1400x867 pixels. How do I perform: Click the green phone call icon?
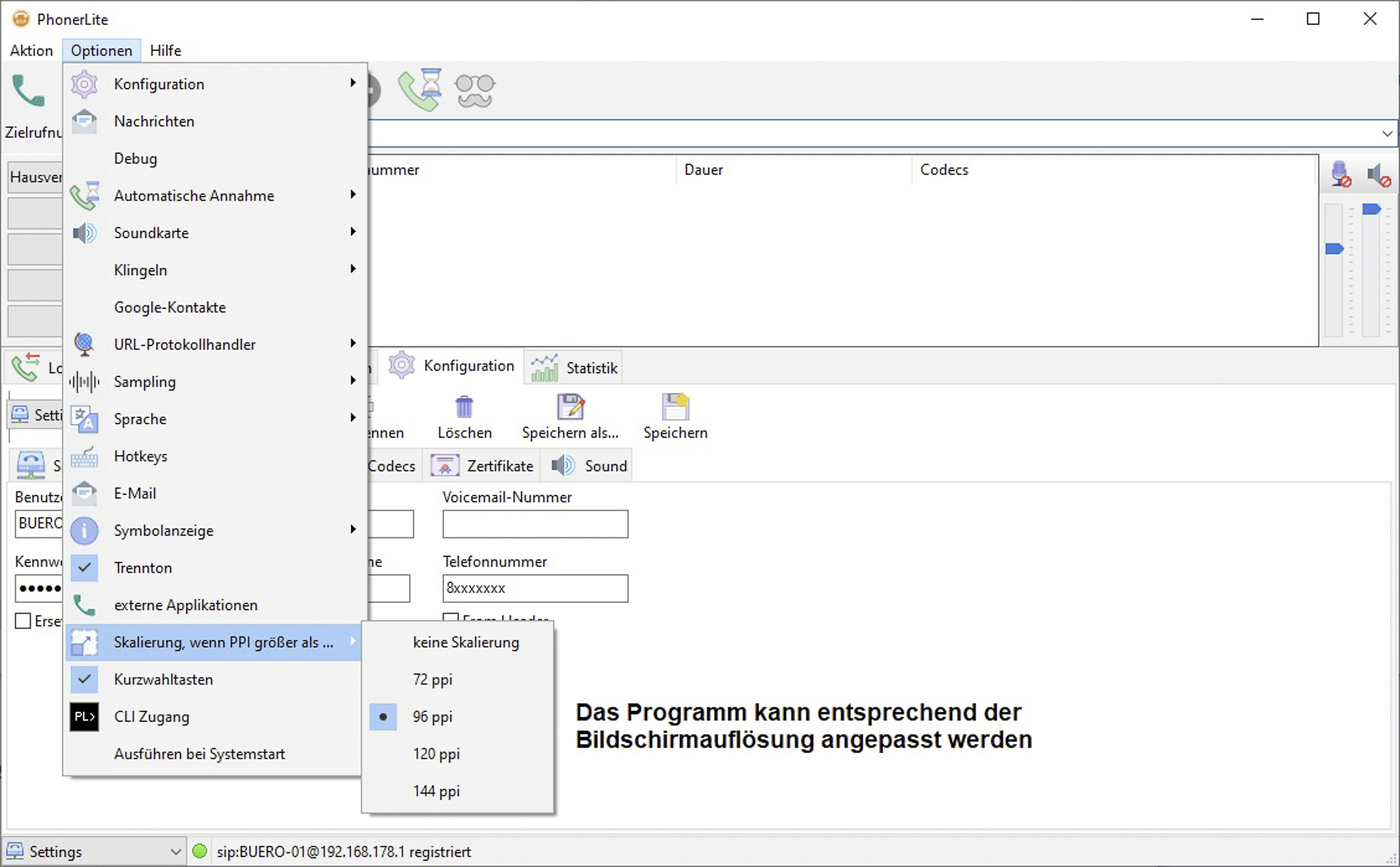[28, 90]
